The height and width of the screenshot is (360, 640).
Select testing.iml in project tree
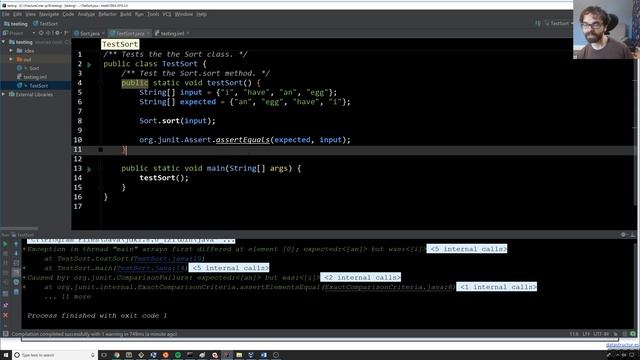coord(32,77)
